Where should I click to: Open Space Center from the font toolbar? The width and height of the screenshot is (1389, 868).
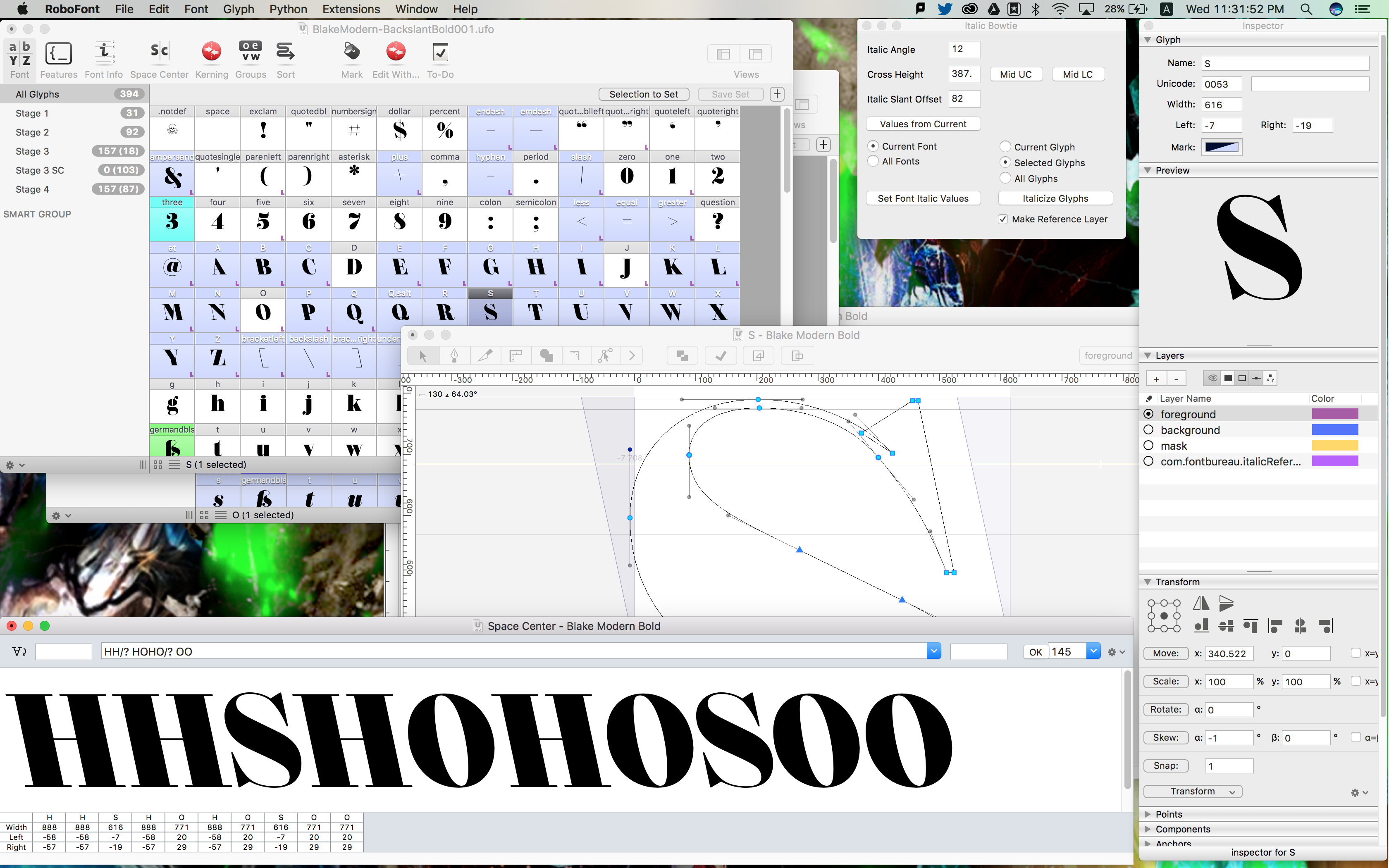159,59
